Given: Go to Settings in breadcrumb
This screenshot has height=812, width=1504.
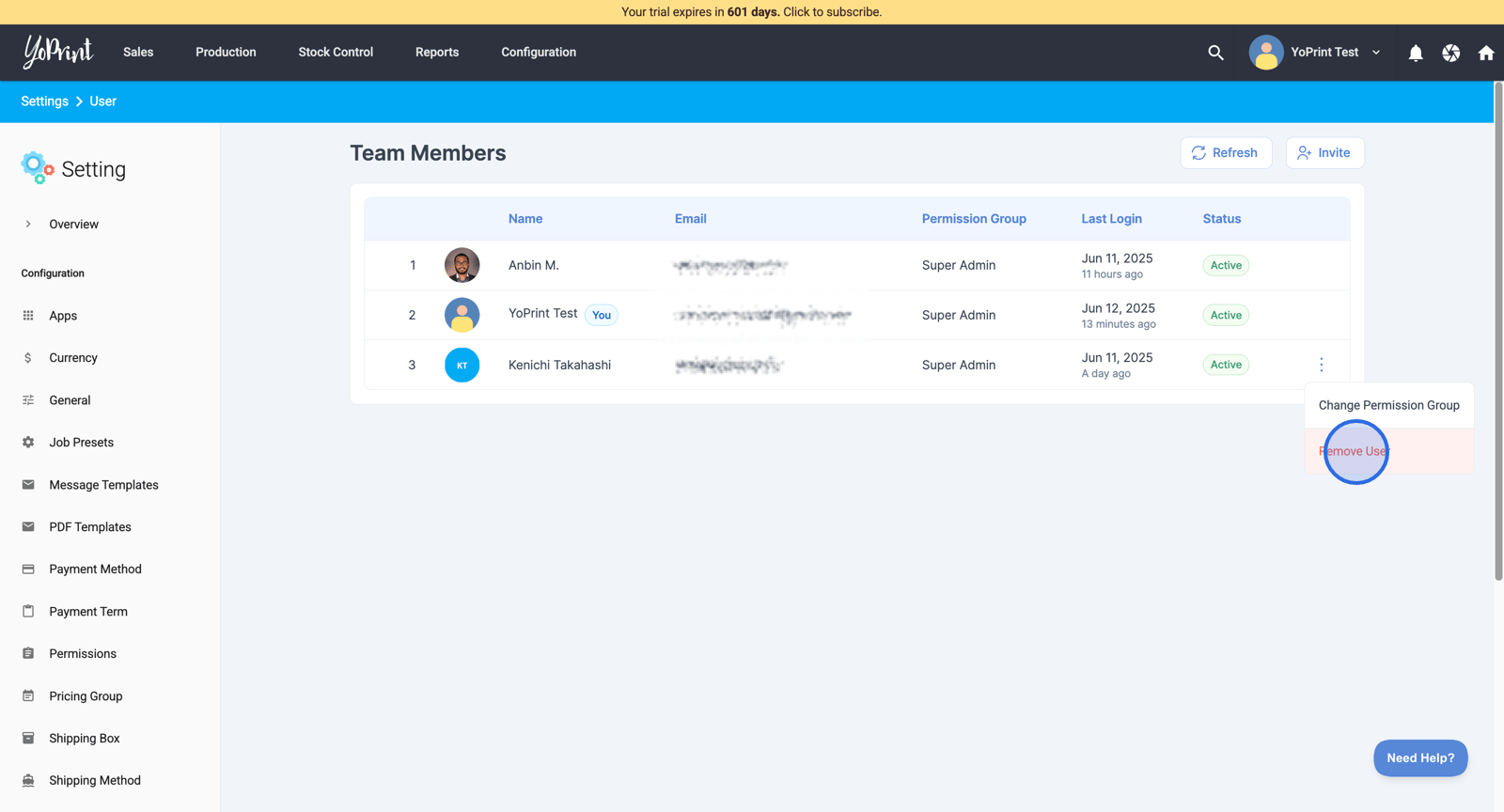Looking at the screenshot, I should click(45, 101).
